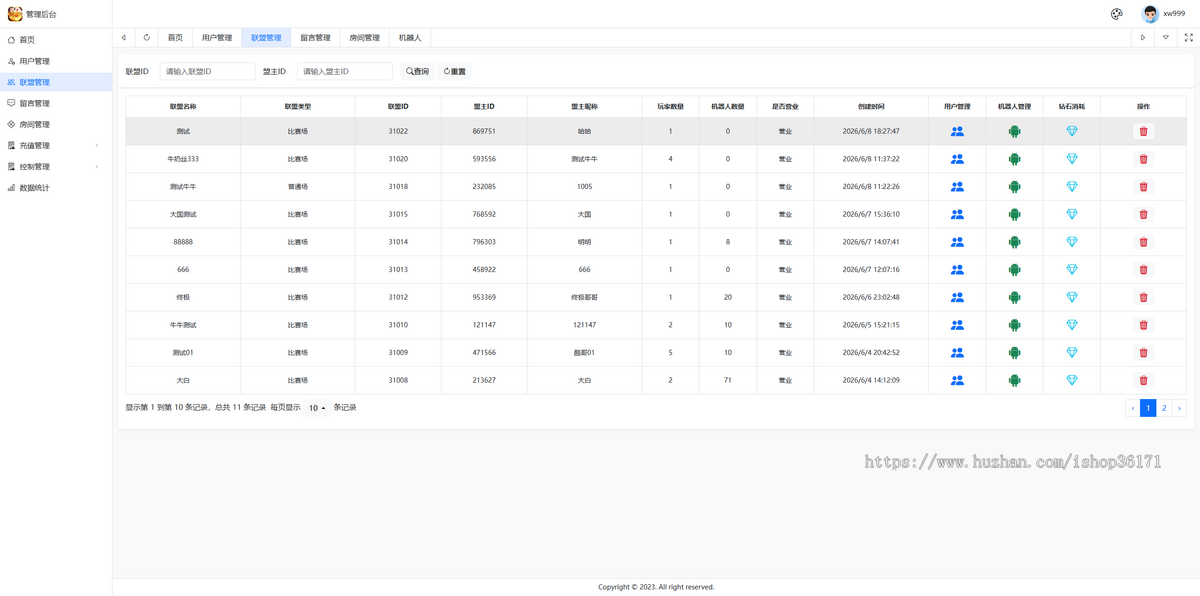The width and height of the screenshot is (1200, 596).
Task: Go to the next page arrow
Action: point(1179,408)
